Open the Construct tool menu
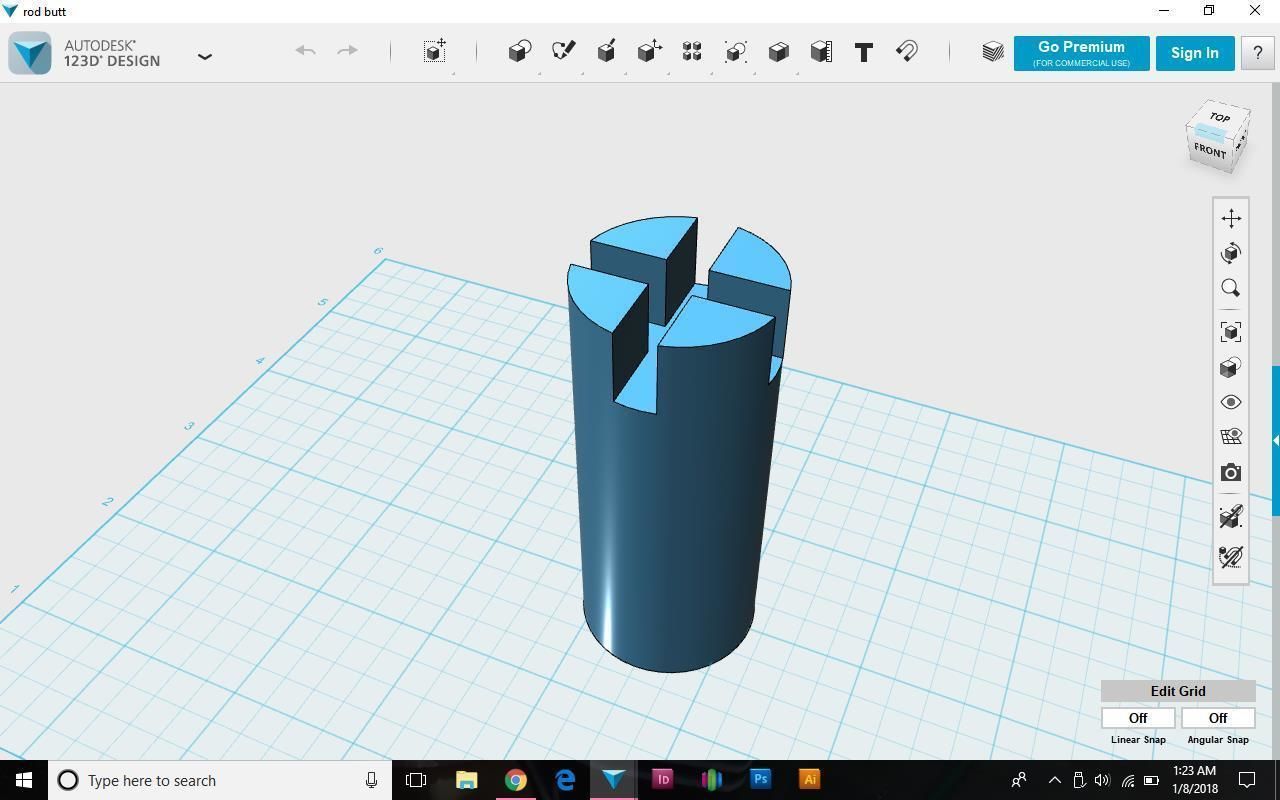This screenshot has height=800, width=1280. [606, 51]
